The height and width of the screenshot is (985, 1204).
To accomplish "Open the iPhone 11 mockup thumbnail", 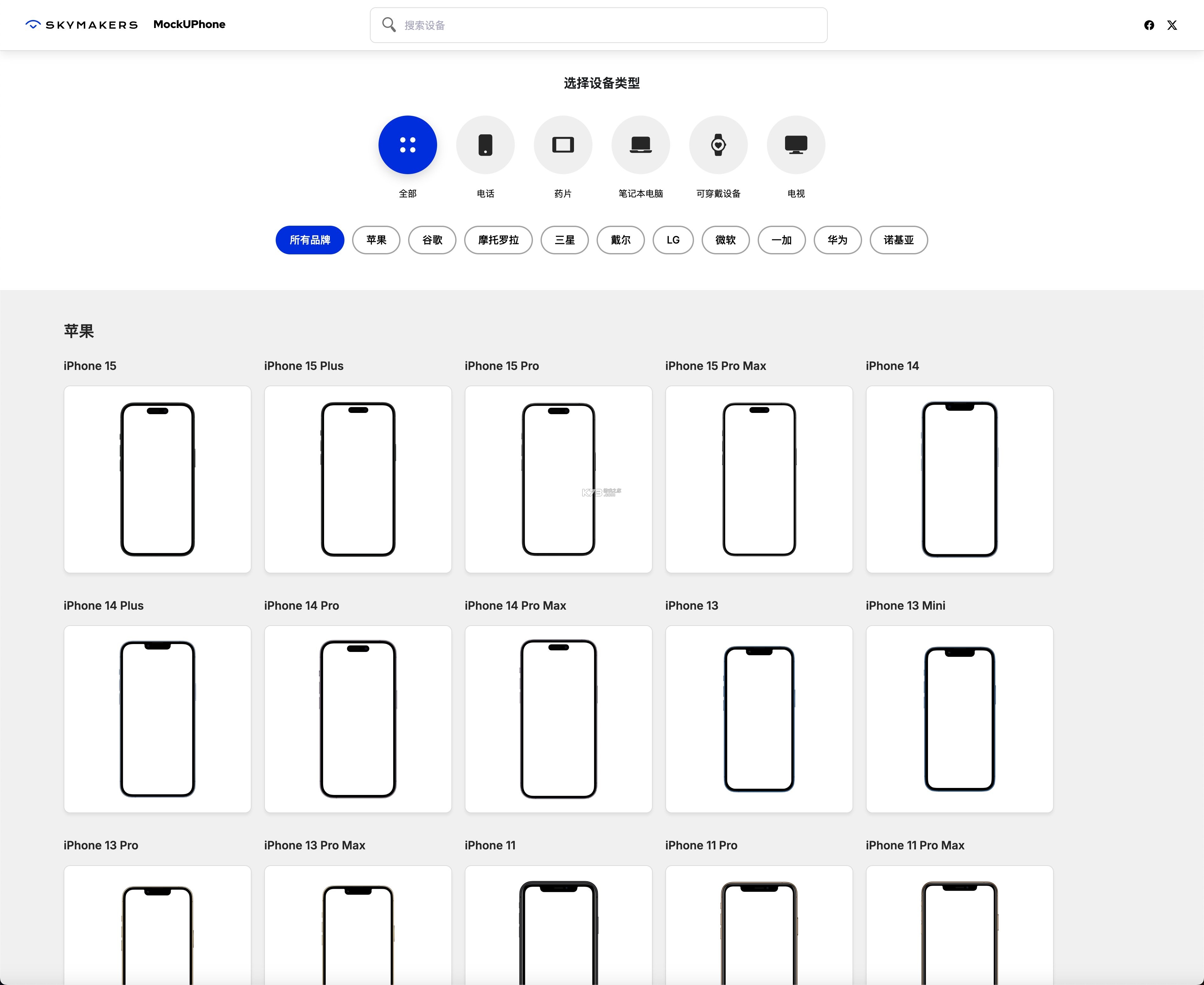I will point(558,925).
